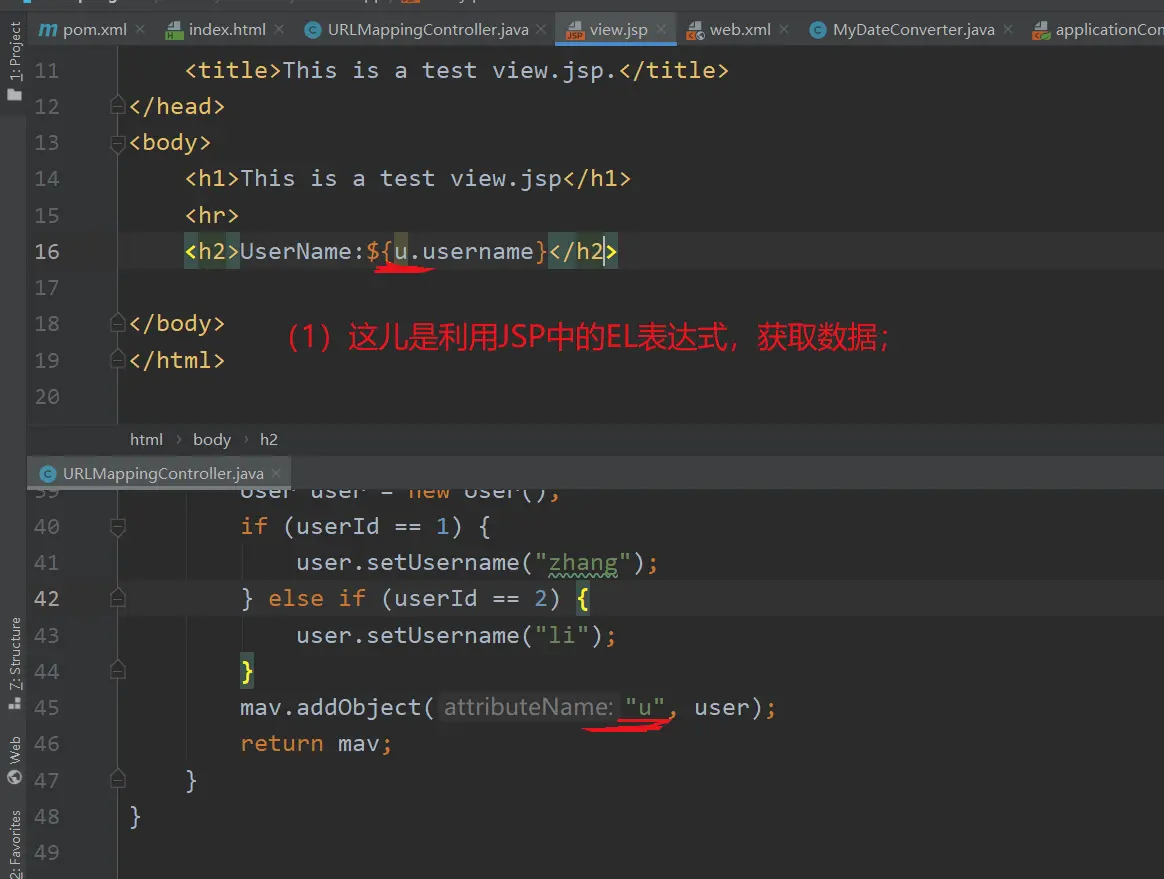
Task: Click the return mav; statement
Action: coord(315,743)
